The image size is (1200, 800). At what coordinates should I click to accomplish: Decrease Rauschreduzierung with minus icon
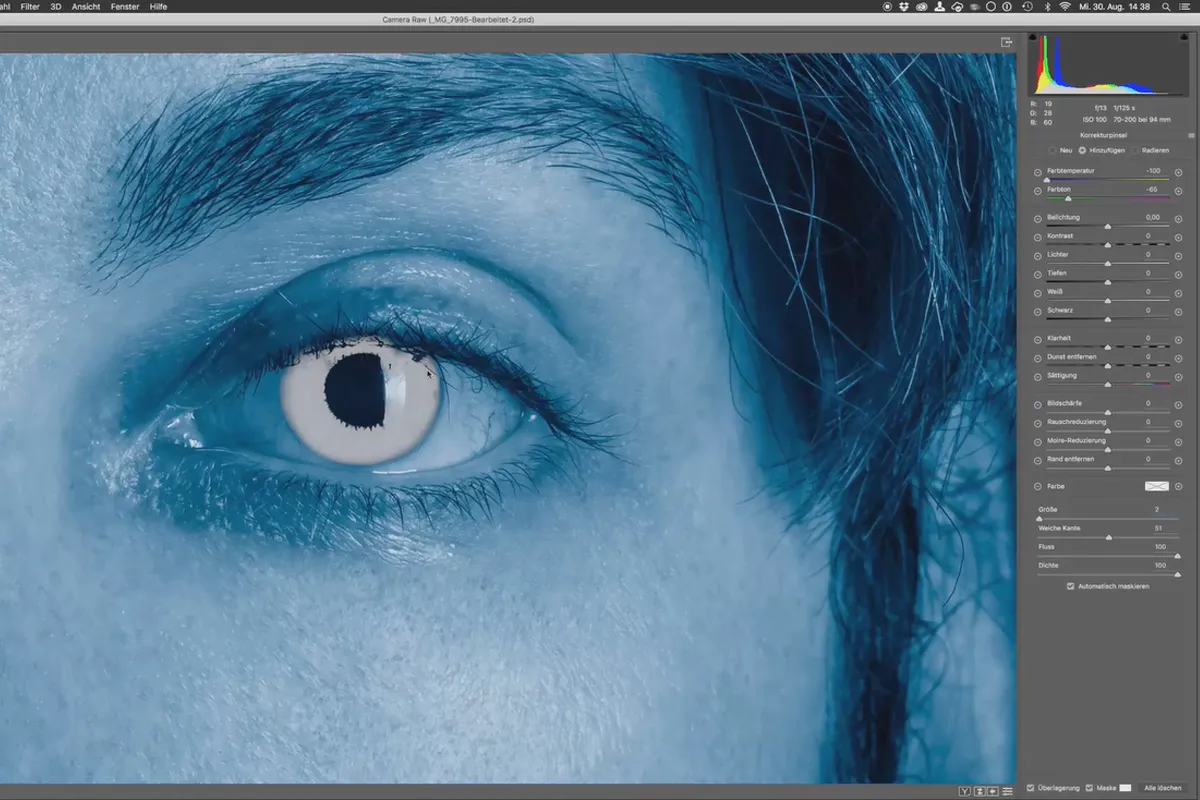tap(1037, 424)
